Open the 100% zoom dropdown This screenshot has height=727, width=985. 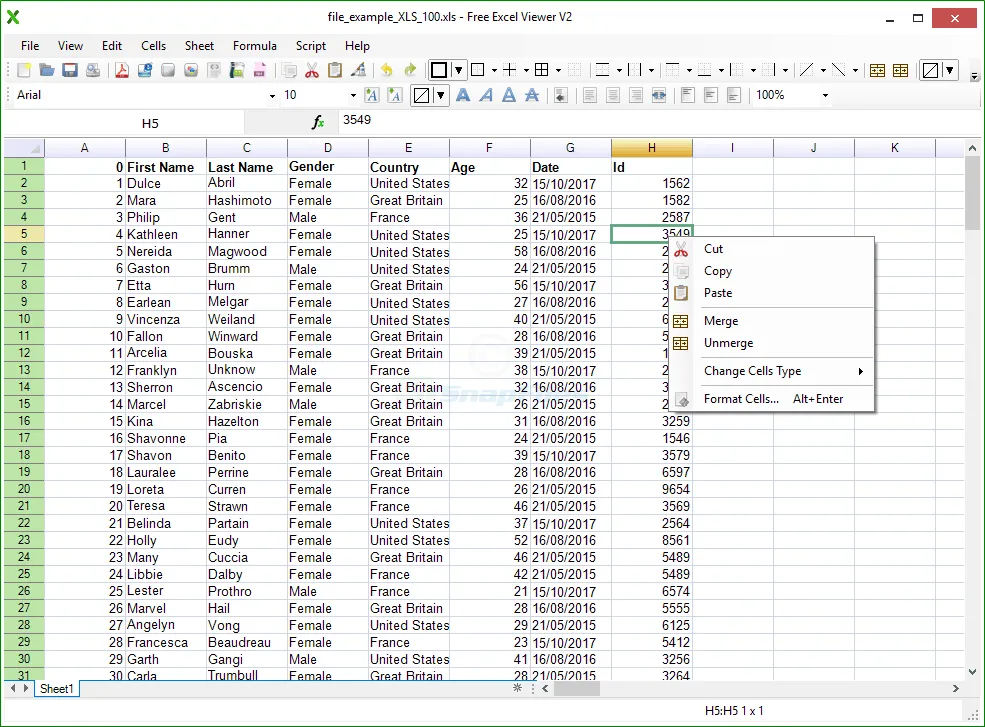point(825,96)
